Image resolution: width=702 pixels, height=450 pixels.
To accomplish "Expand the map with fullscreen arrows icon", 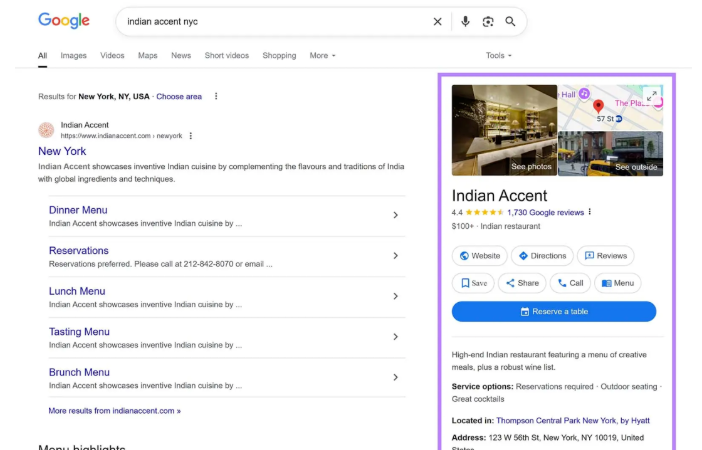I will pos(652,96).
